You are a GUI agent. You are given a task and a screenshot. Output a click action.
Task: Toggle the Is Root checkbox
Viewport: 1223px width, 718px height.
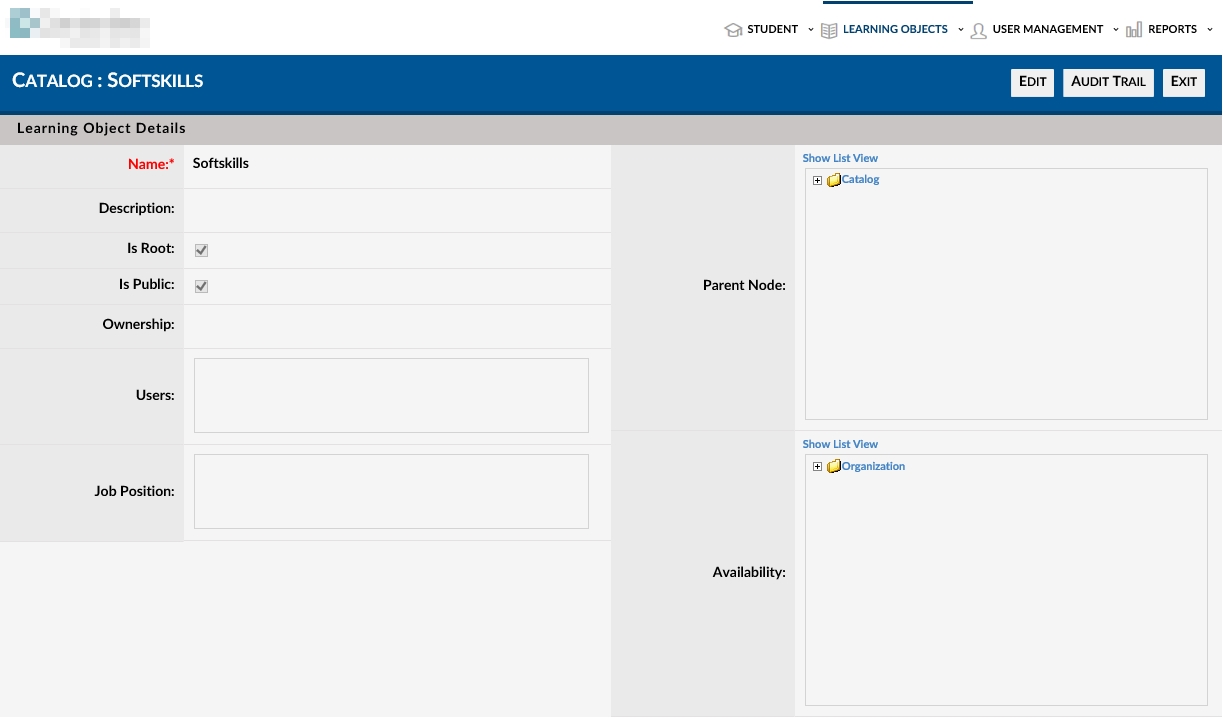[x=201, y=250]
